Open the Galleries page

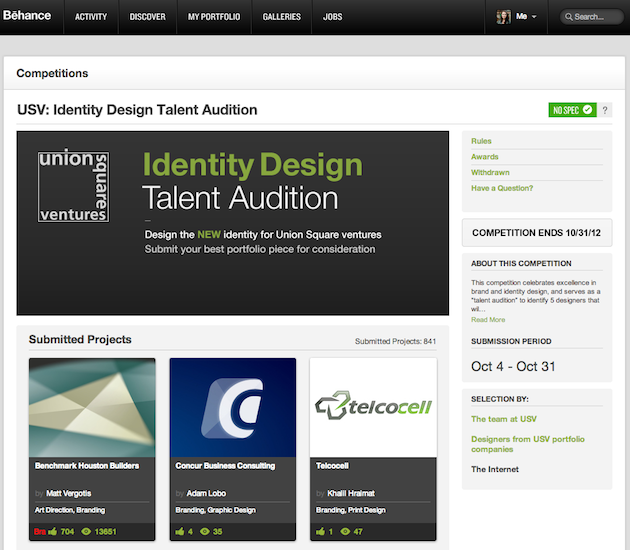[281, 17]
